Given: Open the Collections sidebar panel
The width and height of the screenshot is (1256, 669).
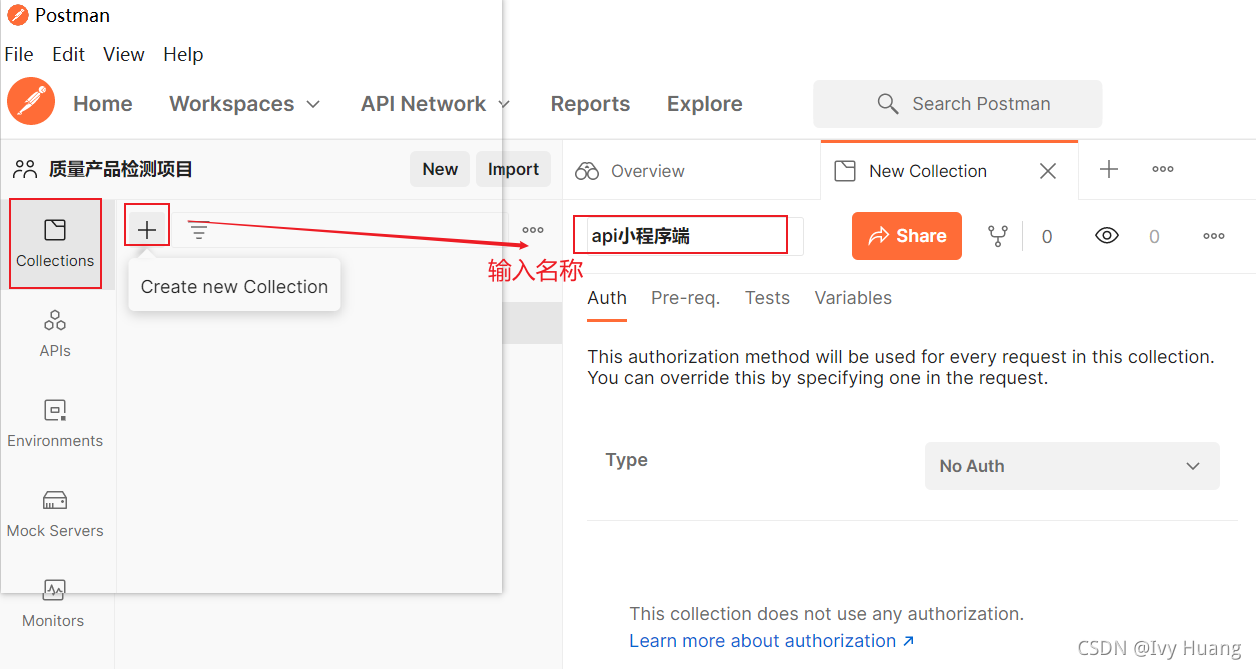Looking at the screenshot, I should point(55,244).
